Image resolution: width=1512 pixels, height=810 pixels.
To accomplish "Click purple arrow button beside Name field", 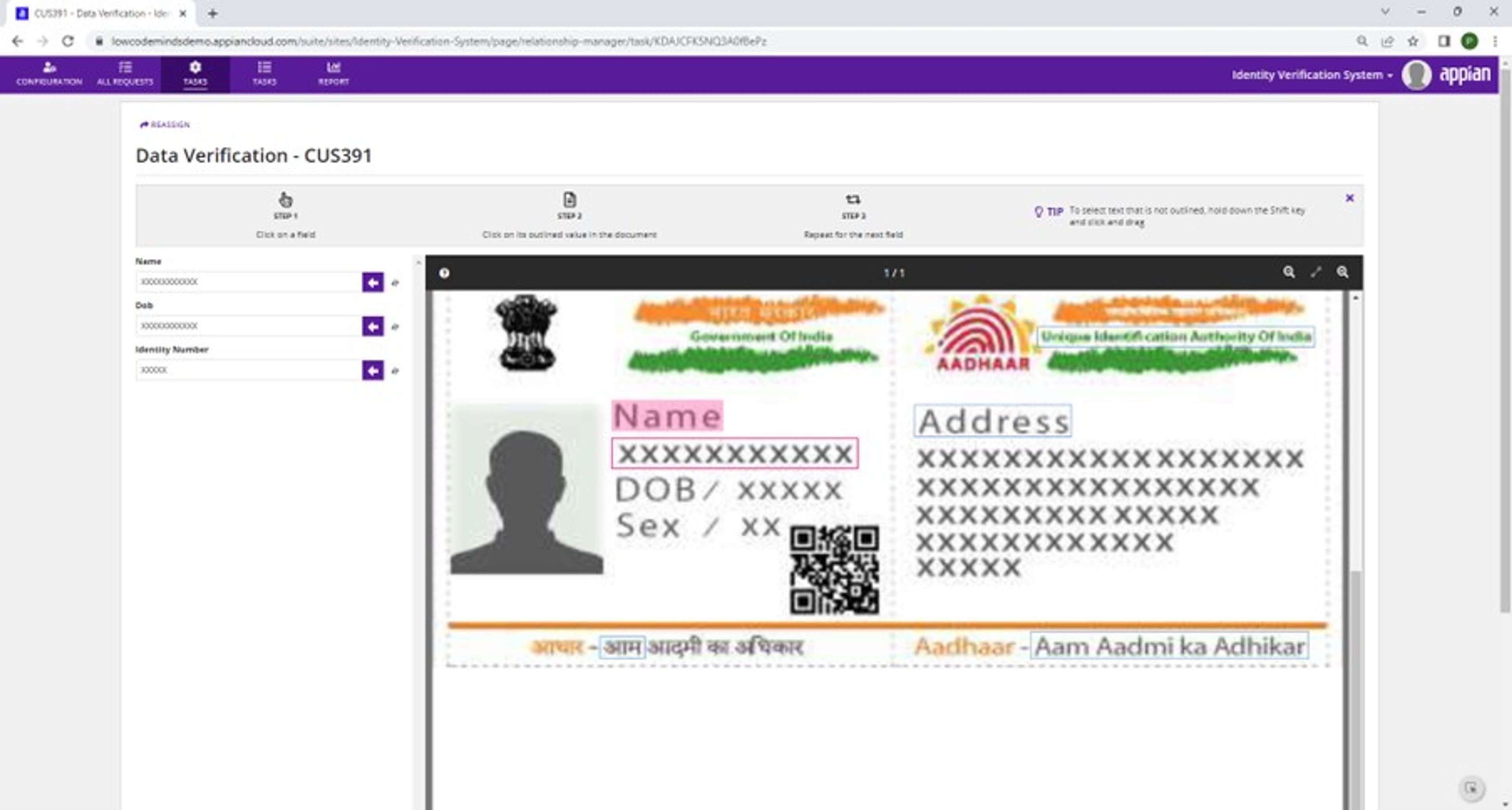I will point(373,282).
